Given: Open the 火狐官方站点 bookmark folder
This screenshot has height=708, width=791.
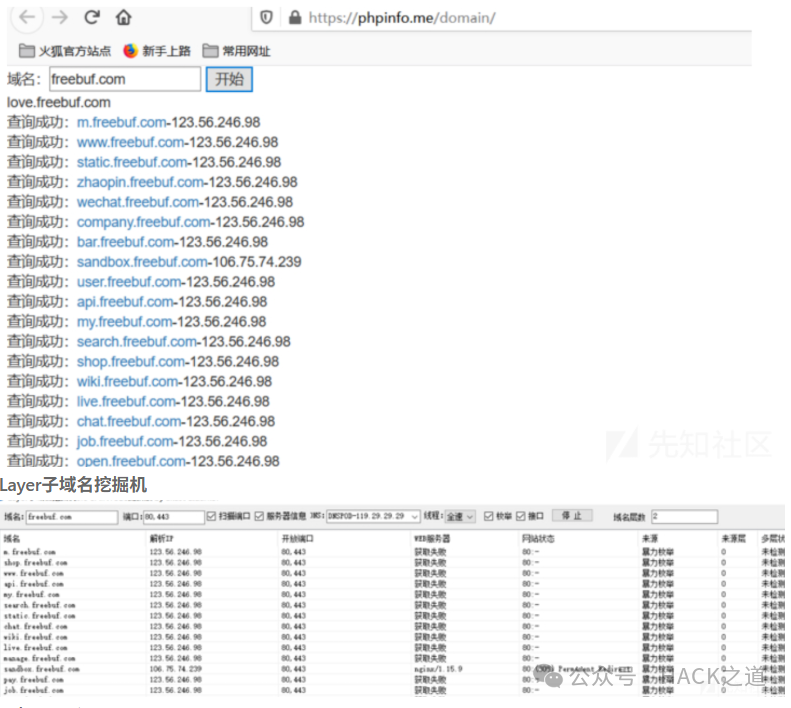Looking at the screenshot, I should [65, 51].
